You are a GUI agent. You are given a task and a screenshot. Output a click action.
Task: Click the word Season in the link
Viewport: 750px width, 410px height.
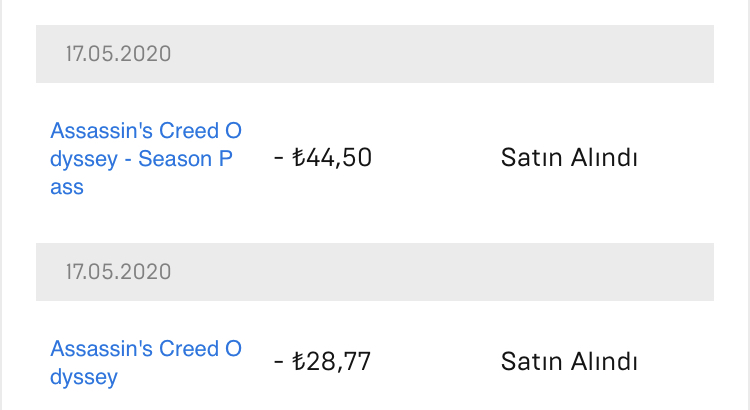(175, 159)
